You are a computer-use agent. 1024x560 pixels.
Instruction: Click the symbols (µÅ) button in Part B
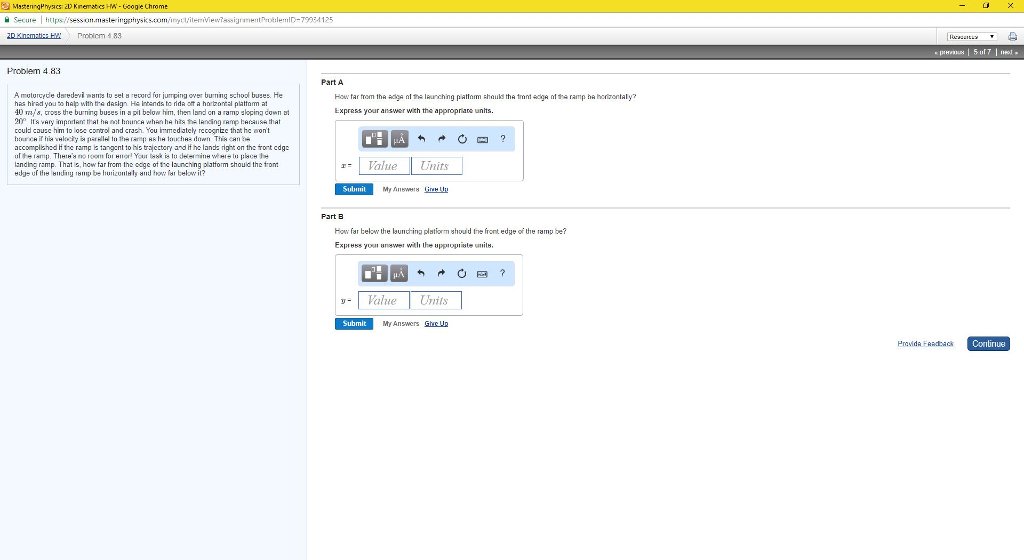tap(397, 273)
